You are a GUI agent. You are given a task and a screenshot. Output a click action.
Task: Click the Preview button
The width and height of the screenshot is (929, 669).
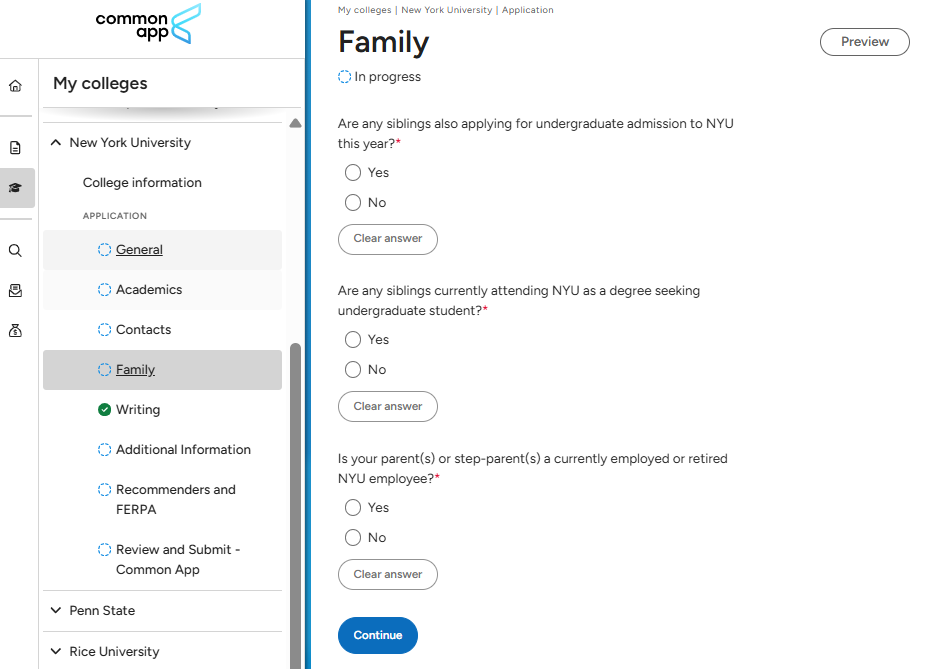(864, 42)
